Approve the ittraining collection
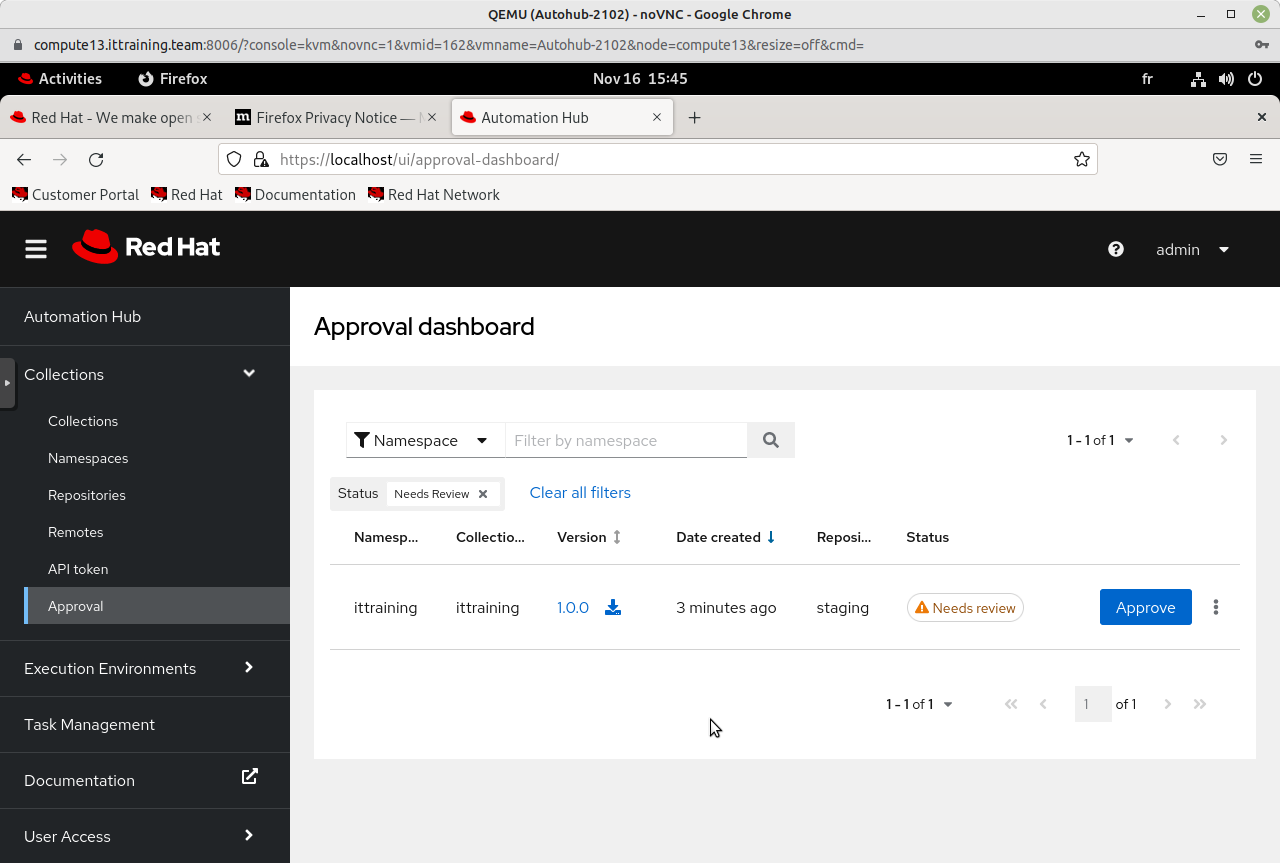This screenshot has width=1280, height=863. [x=1146, y=607]
